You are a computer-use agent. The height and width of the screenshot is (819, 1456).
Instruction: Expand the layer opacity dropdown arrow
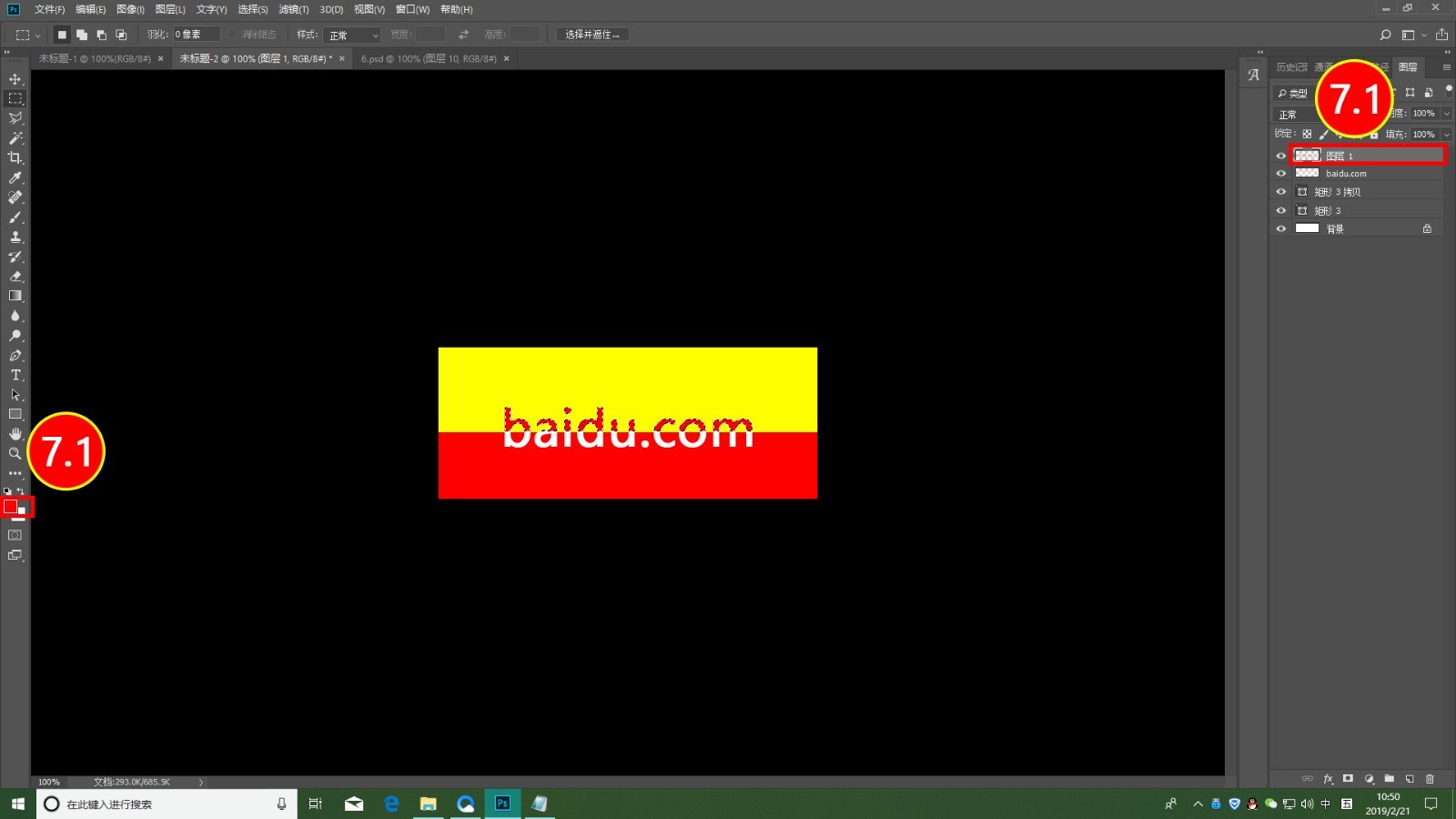[x=1447, y=114]
